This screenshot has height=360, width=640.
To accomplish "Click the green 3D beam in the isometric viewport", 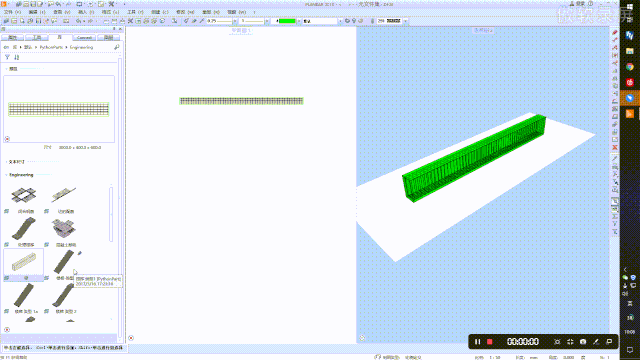I will 473,158.
